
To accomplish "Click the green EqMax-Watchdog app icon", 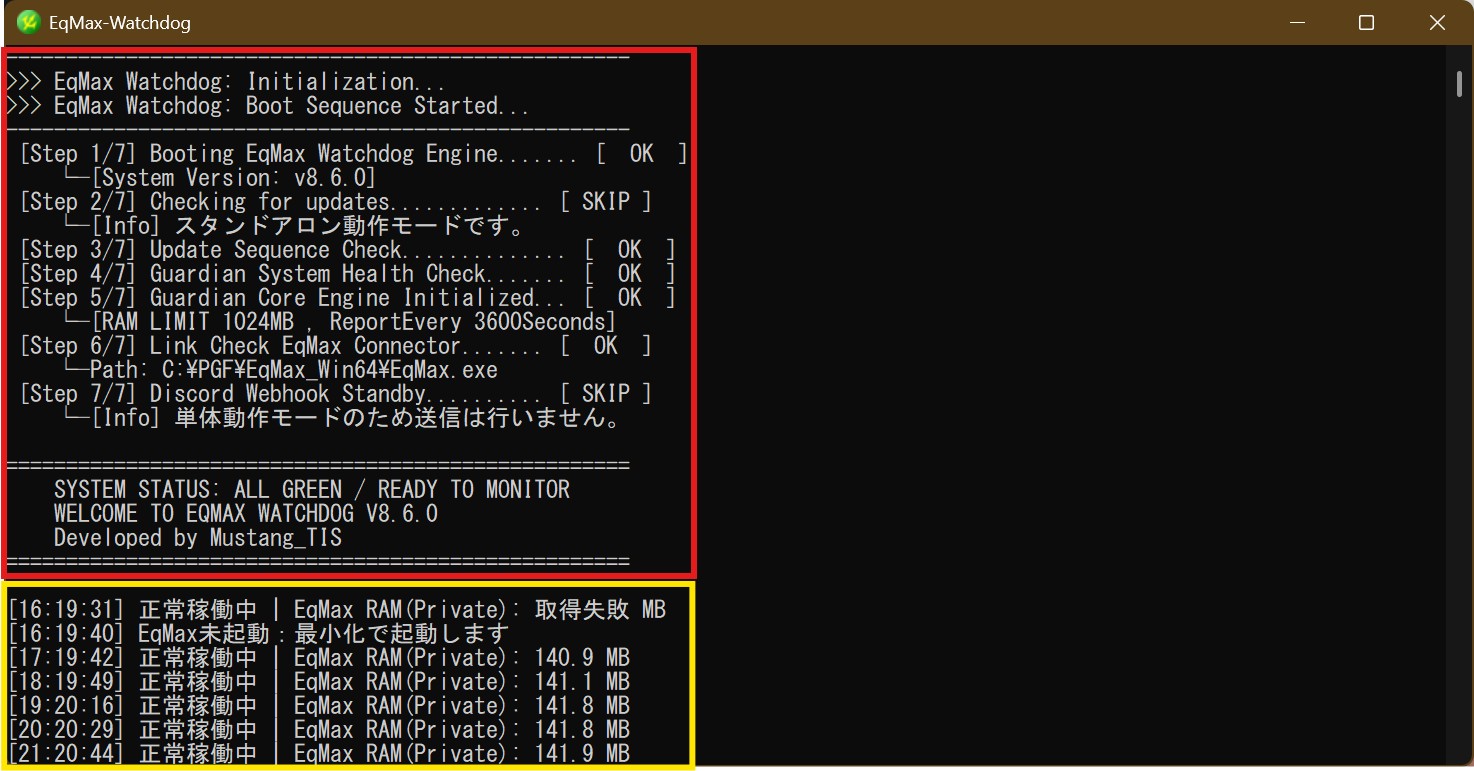I will [x=28, y=22].
